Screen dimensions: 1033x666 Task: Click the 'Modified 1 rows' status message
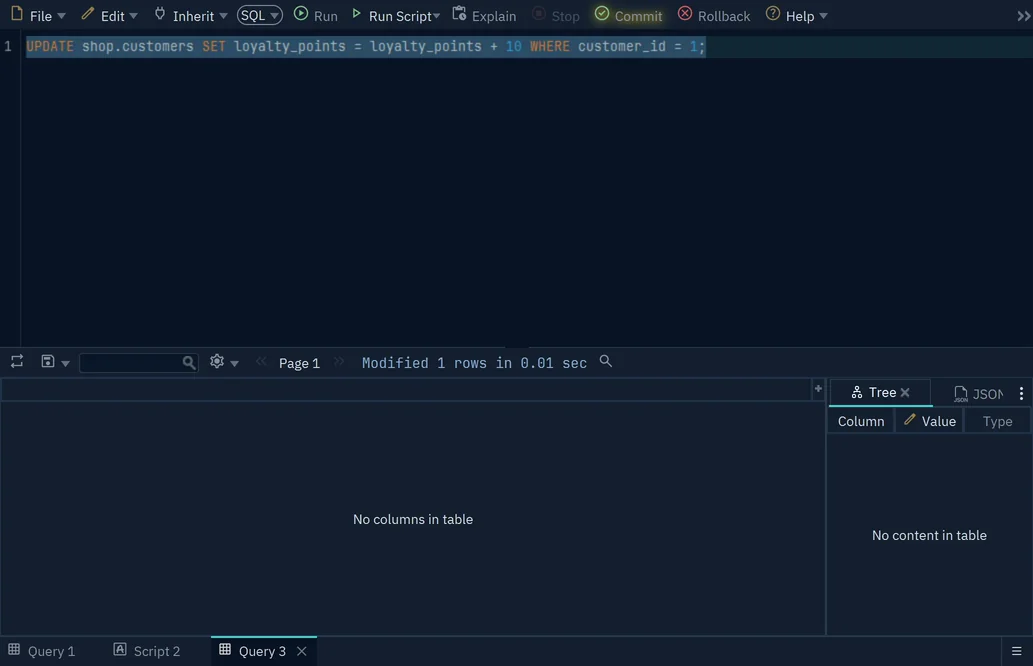[474, 363]
